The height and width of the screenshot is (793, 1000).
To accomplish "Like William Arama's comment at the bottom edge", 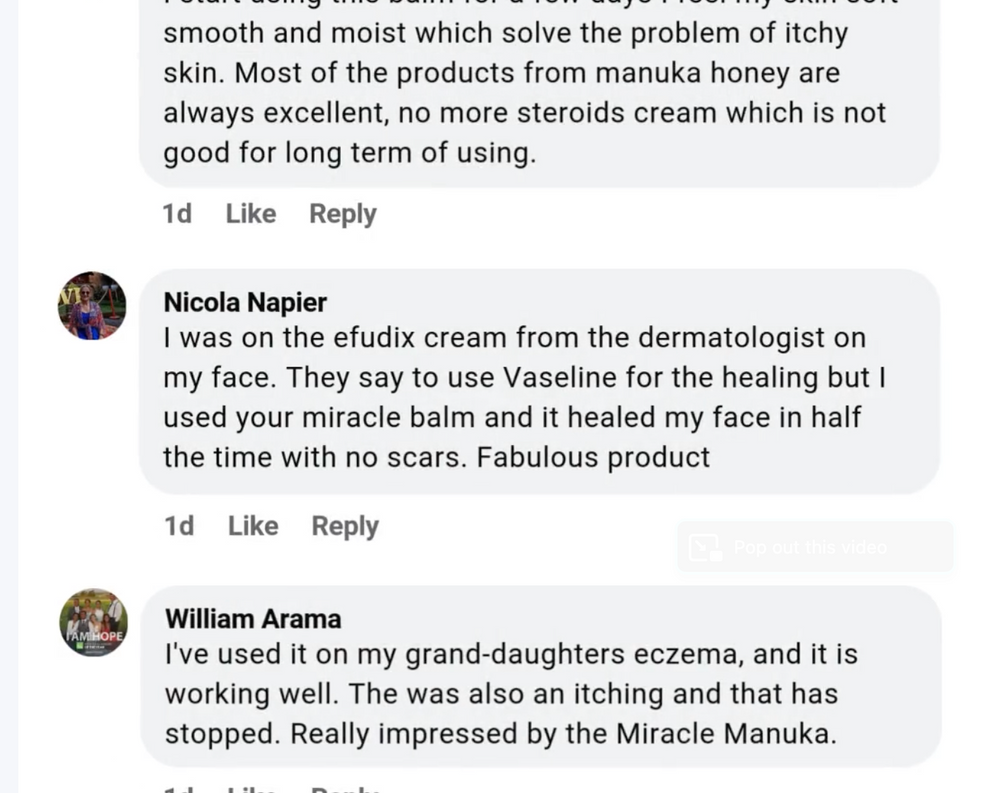I will pos(253,788).
